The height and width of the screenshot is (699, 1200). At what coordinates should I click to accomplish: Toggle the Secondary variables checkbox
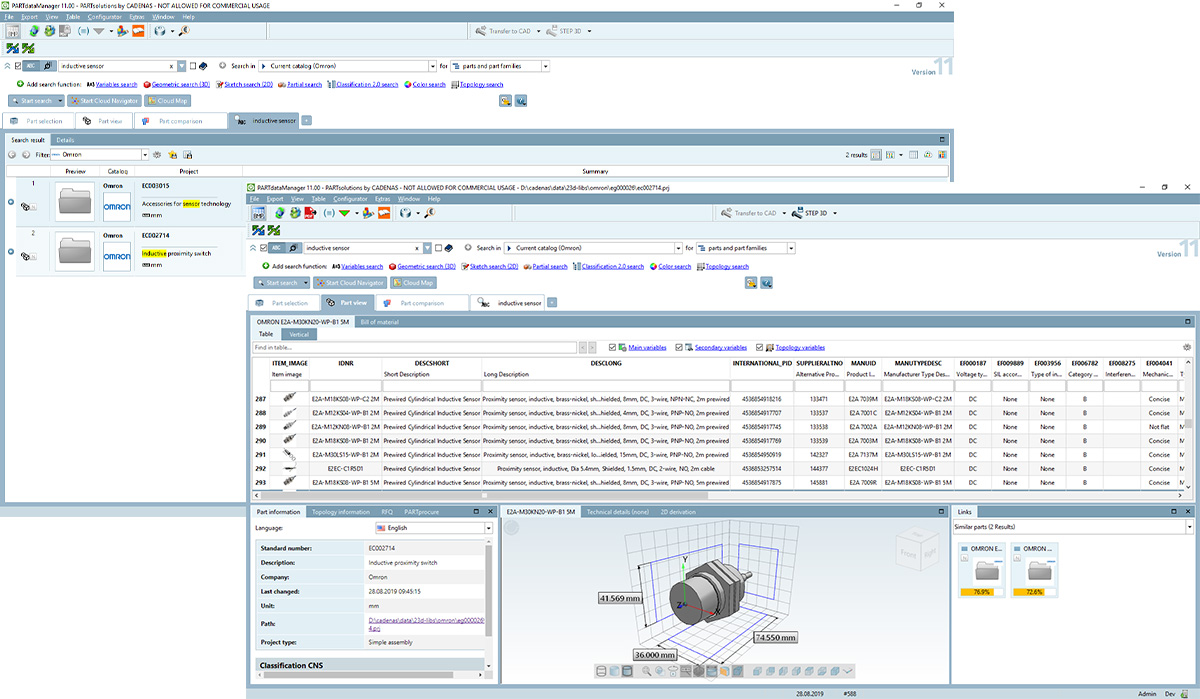[x=679, y=347]
